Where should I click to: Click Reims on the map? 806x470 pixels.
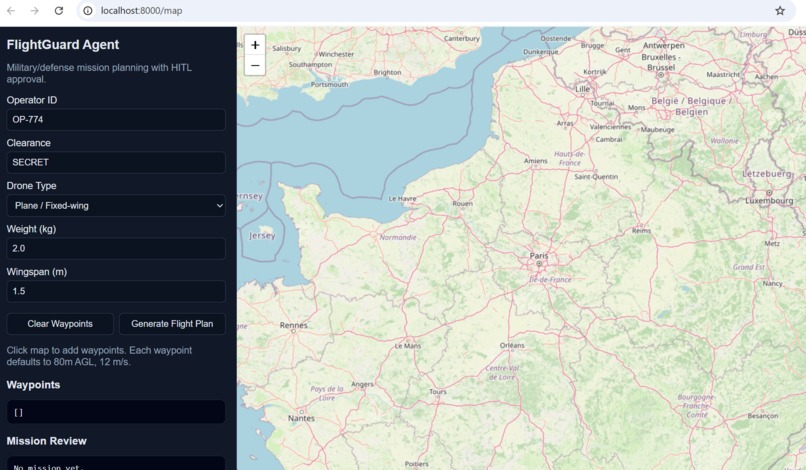pos(642,230)
